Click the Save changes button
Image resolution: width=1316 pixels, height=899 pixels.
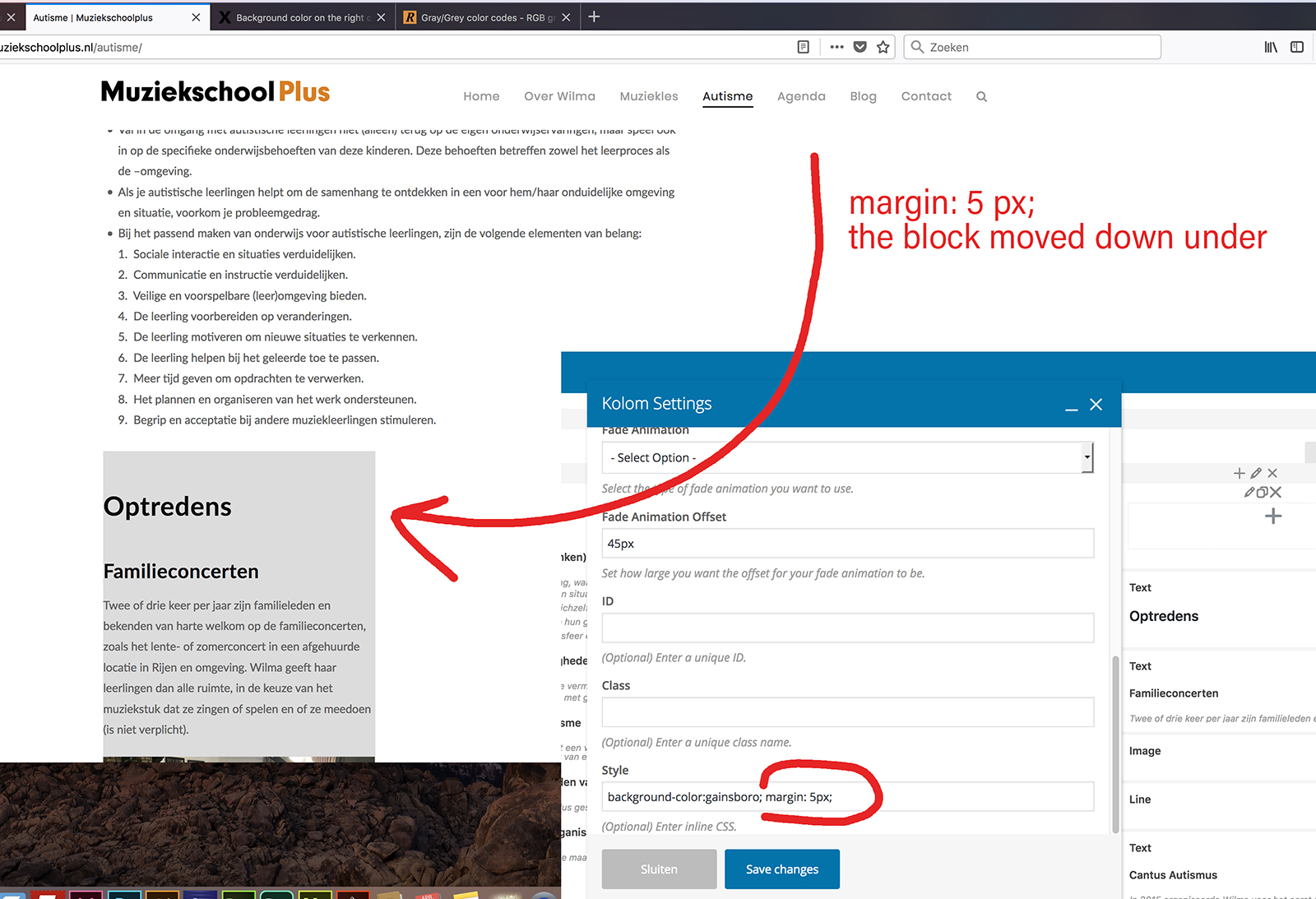pyautogui.click(x=781, y=869)
